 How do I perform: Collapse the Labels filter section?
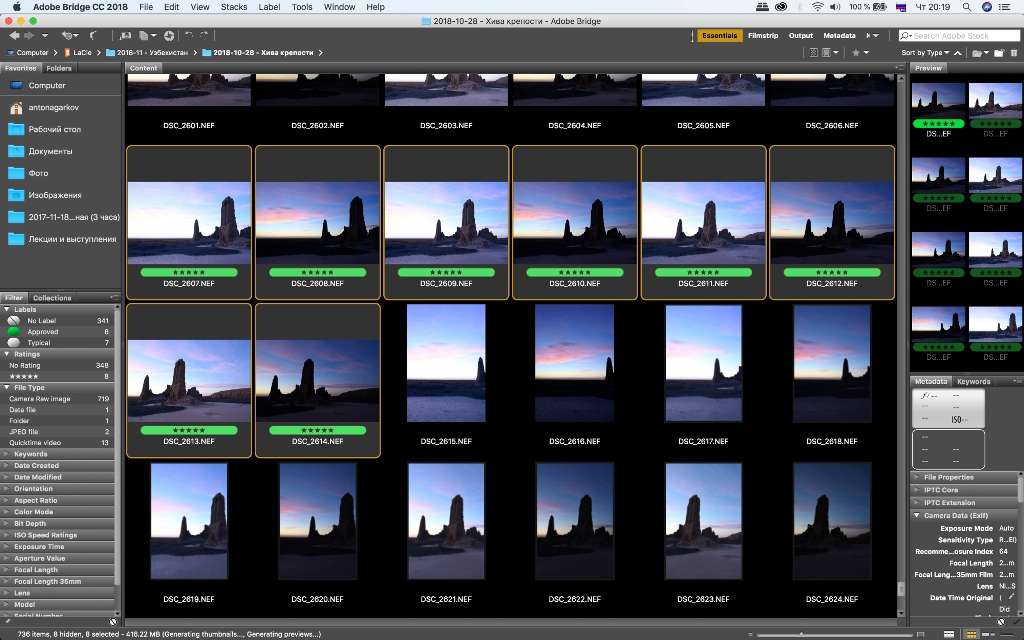pos(7,310)
